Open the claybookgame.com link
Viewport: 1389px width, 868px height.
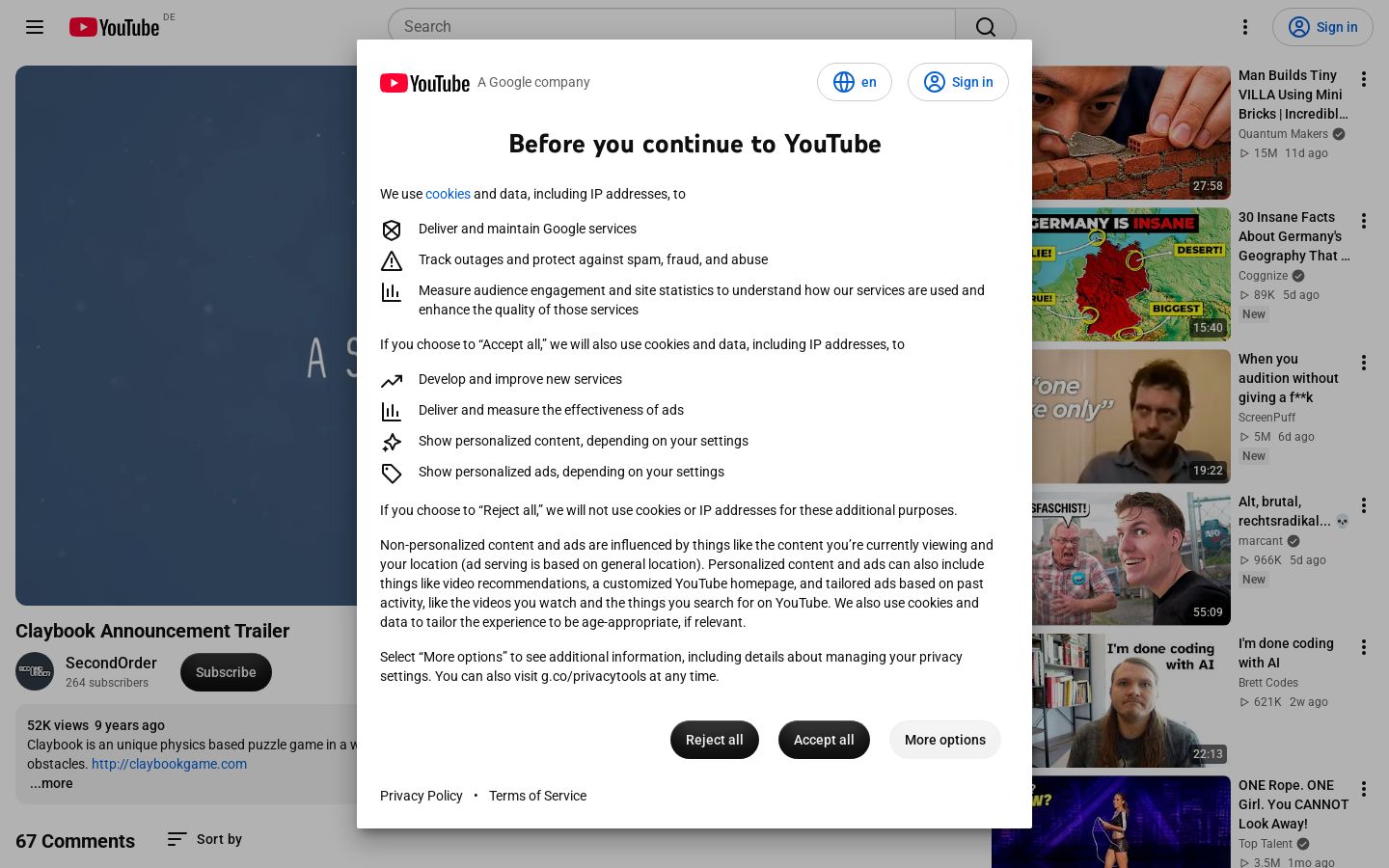coord(169,764)
